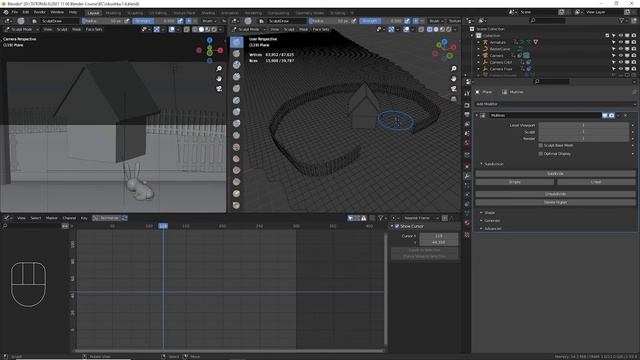Click Delete Higher button
Screen dimensions: 640x360
coord(555,202)
